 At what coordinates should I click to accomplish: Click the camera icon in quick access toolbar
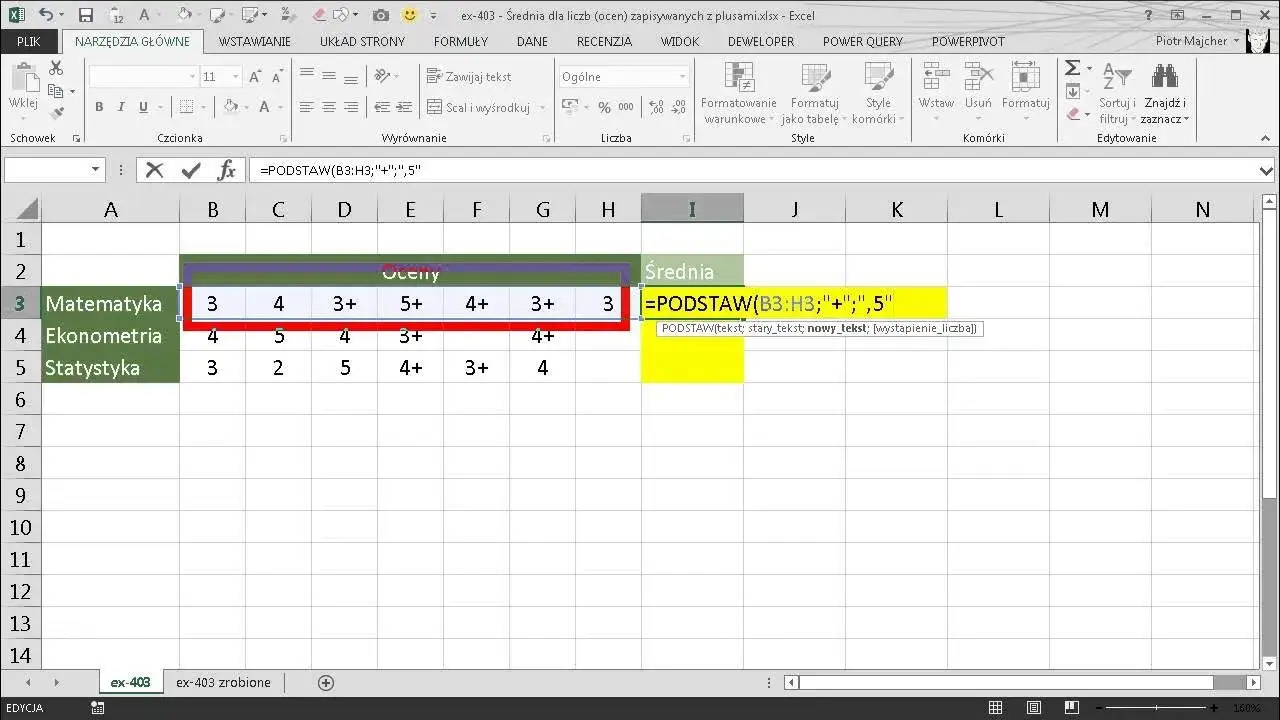[x=380, y=15]
